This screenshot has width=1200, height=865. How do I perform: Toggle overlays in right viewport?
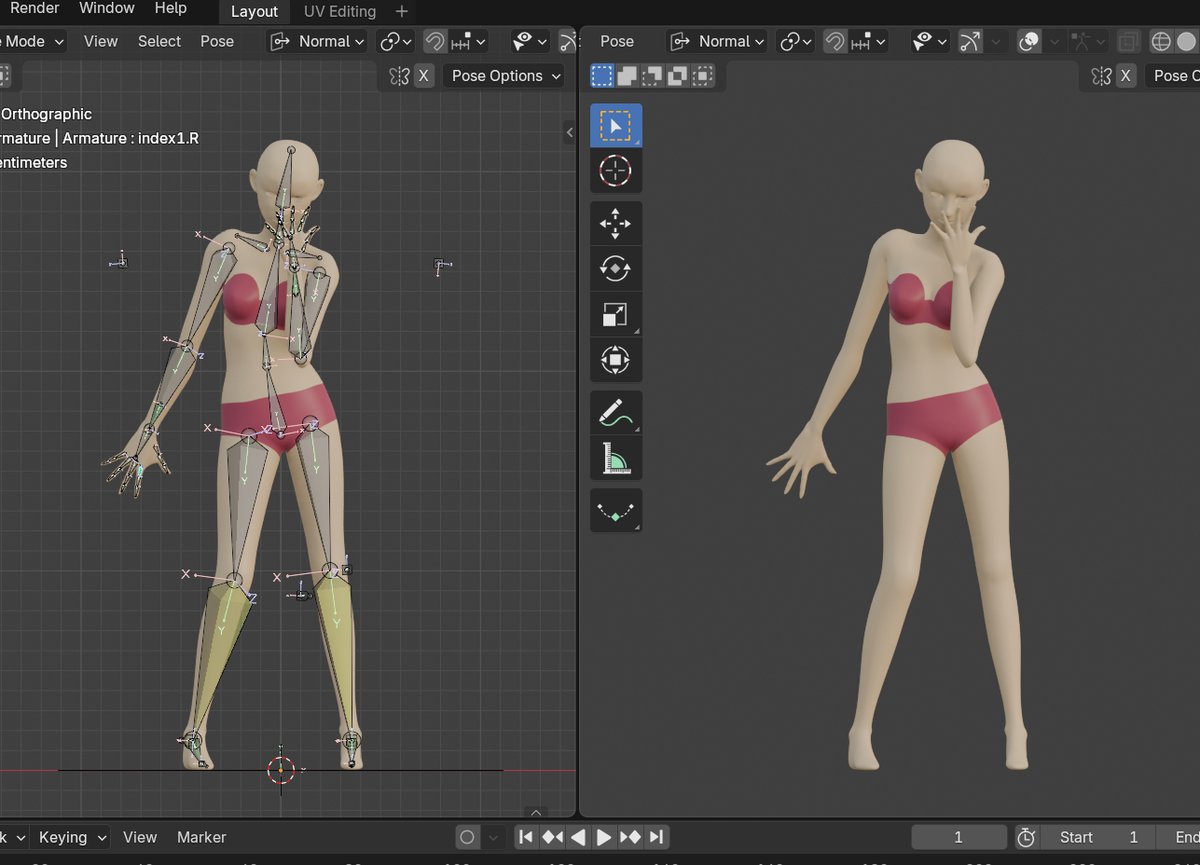(1029, 41)
